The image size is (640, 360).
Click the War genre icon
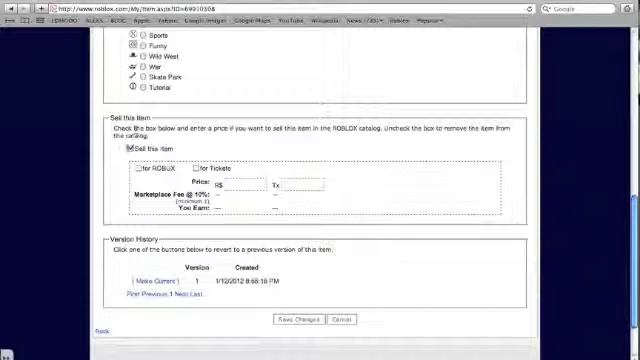[x=133, y=66]
